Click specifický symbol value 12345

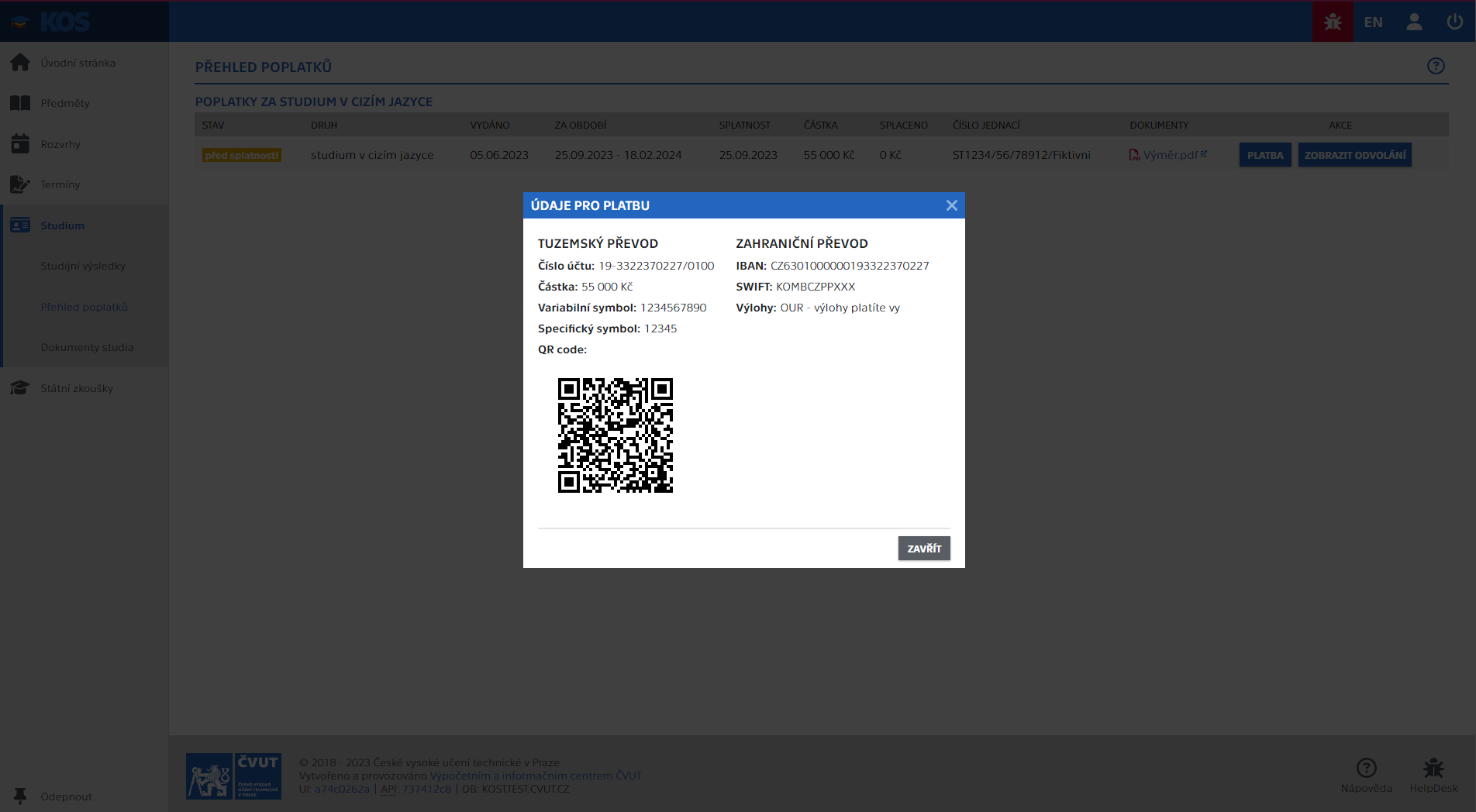tap(660, 329)
